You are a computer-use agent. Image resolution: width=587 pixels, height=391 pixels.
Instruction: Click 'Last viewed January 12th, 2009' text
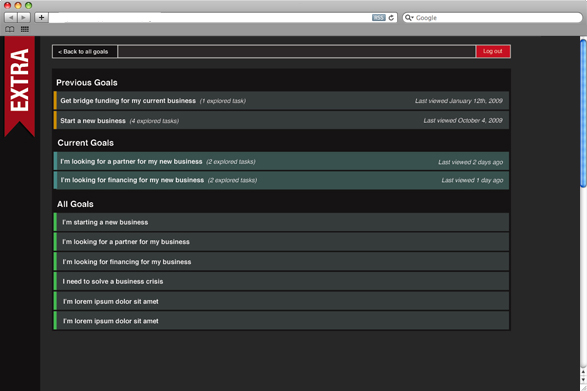[459, 101]
